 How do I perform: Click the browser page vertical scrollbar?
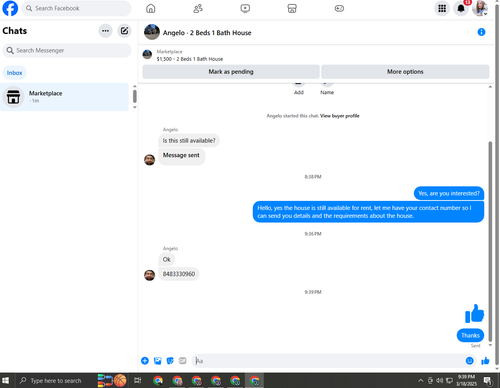[497, 183]
